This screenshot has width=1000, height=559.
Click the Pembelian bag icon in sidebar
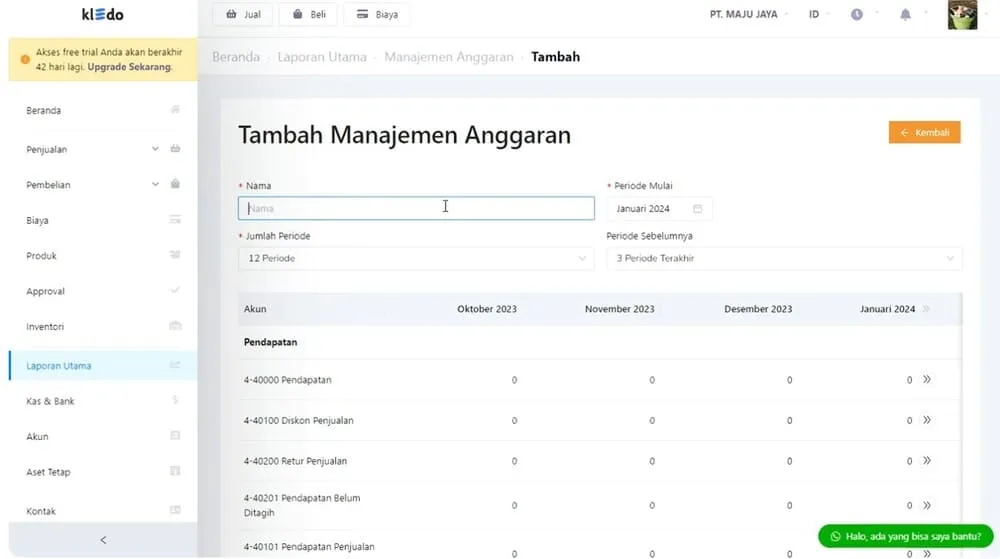coord(175,184)
